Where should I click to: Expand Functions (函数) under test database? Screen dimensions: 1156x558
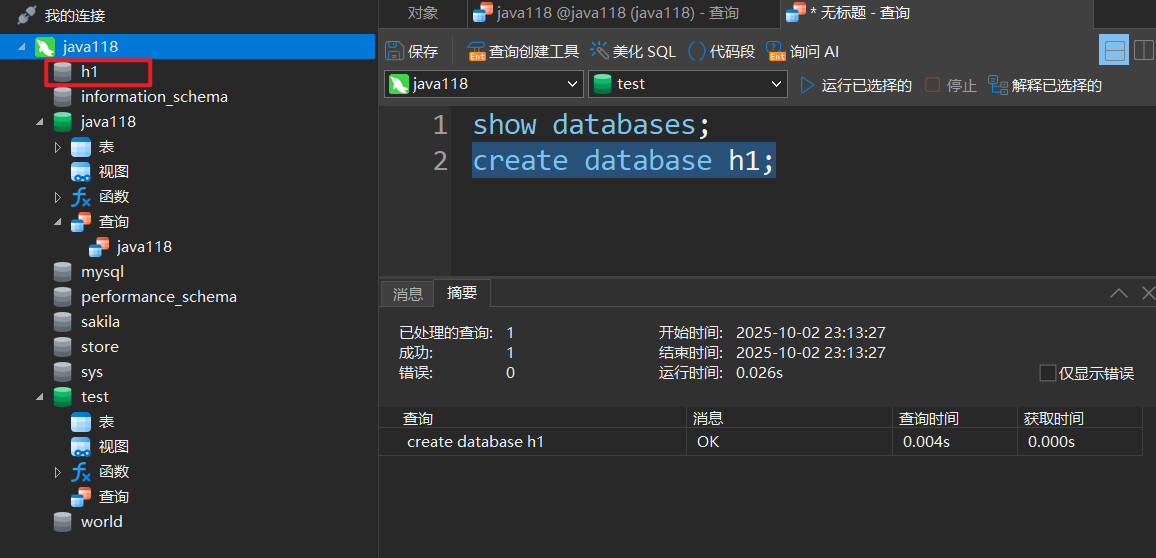tap(58, 472)
